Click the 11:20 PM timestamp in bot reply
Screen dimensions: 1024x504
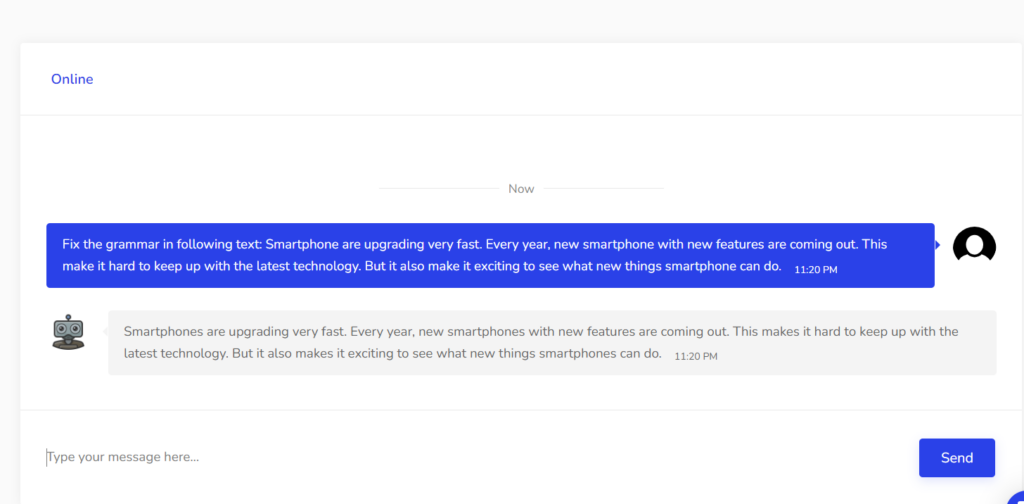(x=696, y=356)
